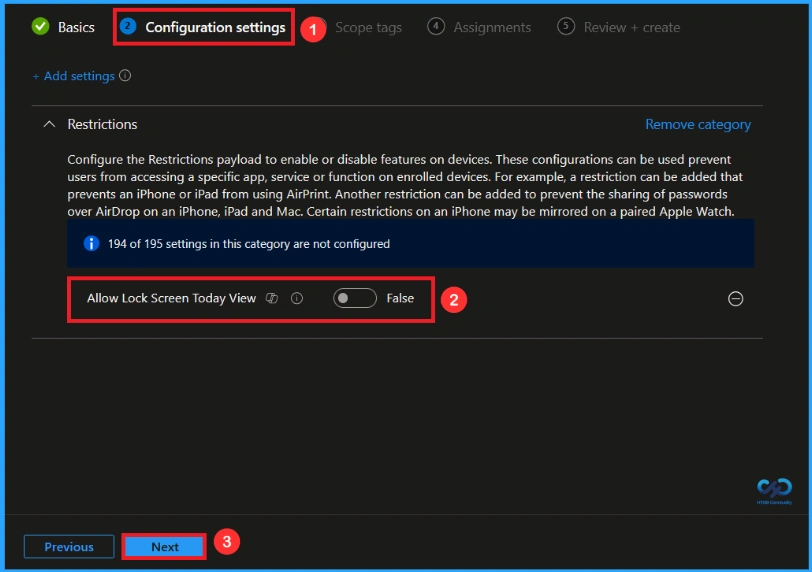The height and width of the screenshot is (572, 812).
Task: Click the Copilot icon beside Allow Lock Screen Today View
Action: pyautogui.click(x=272, y=298)
